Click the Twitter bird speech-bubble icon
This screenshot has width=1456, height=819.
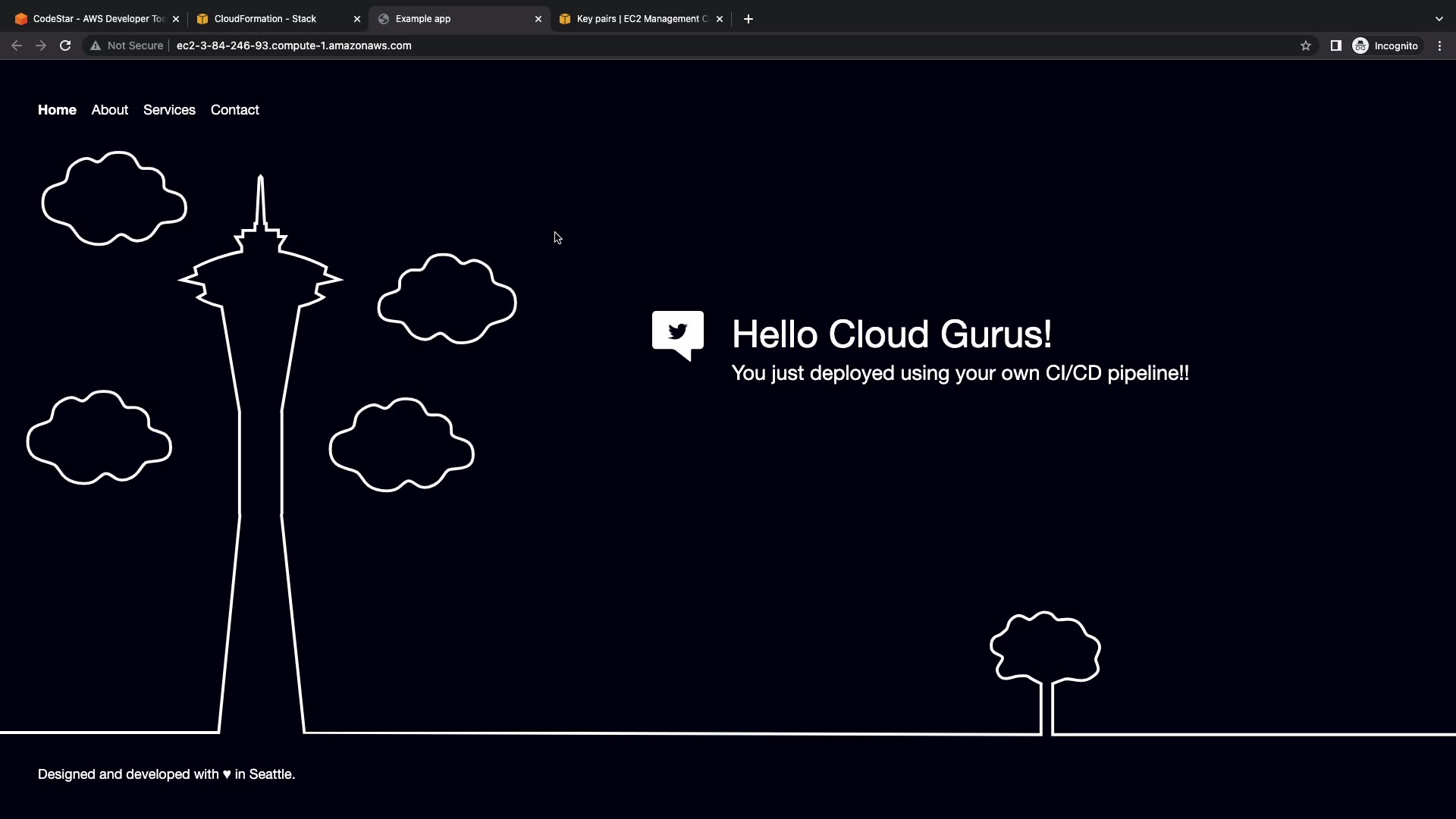pos(677,334)
